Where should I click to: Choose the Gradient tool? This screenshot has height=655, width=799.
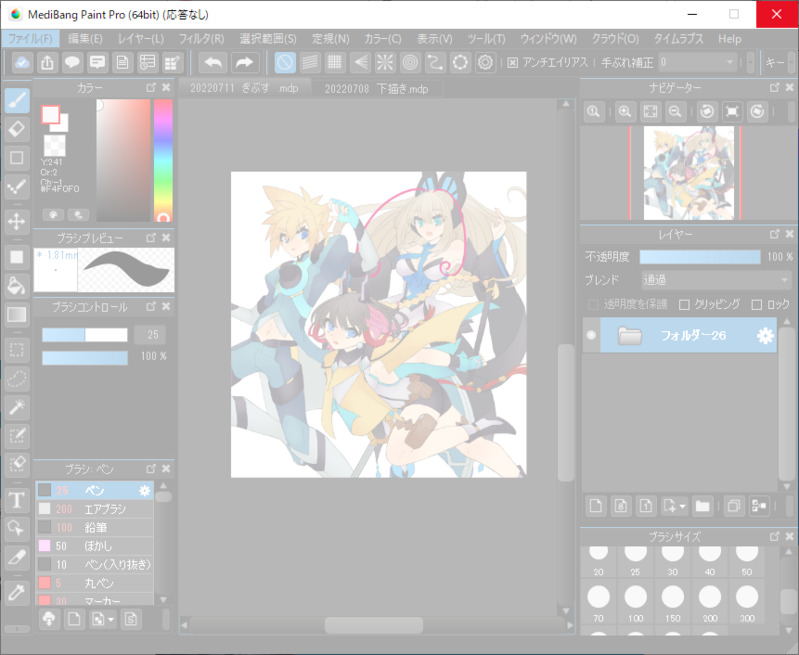pyautogui.click(x=17, y=315)
